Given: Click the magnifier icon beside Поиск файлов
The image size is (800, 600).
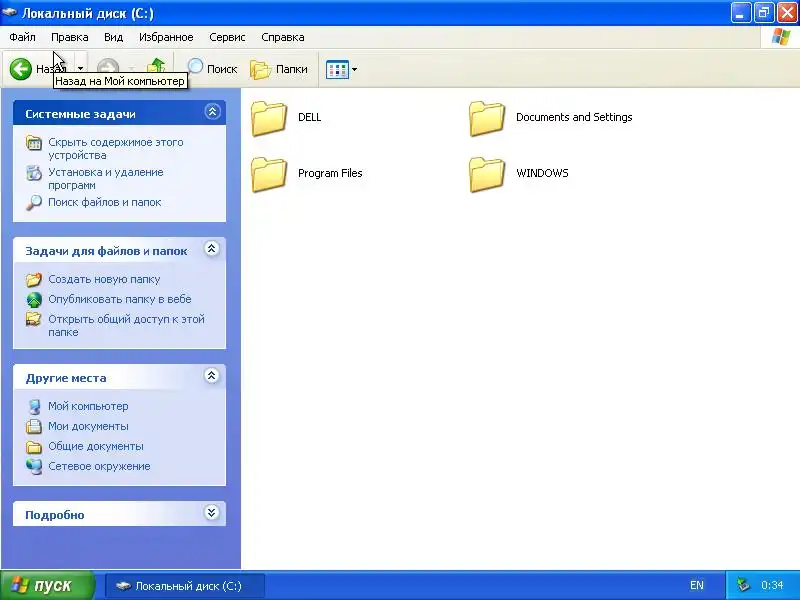Looking at the screenshot, I should coord(34,203).
